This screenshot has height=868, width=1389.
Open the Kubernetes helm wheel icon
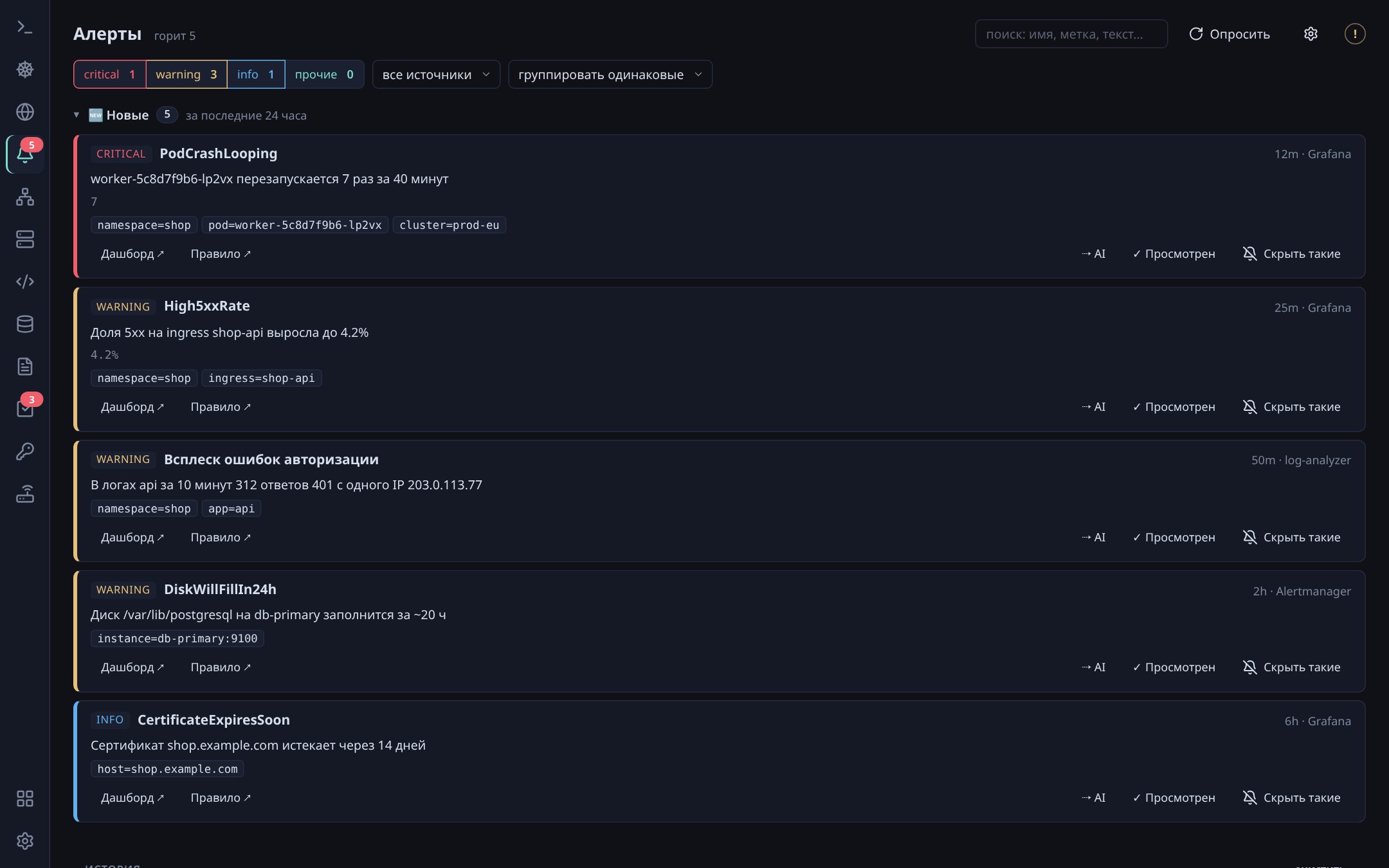pos(24,69)
